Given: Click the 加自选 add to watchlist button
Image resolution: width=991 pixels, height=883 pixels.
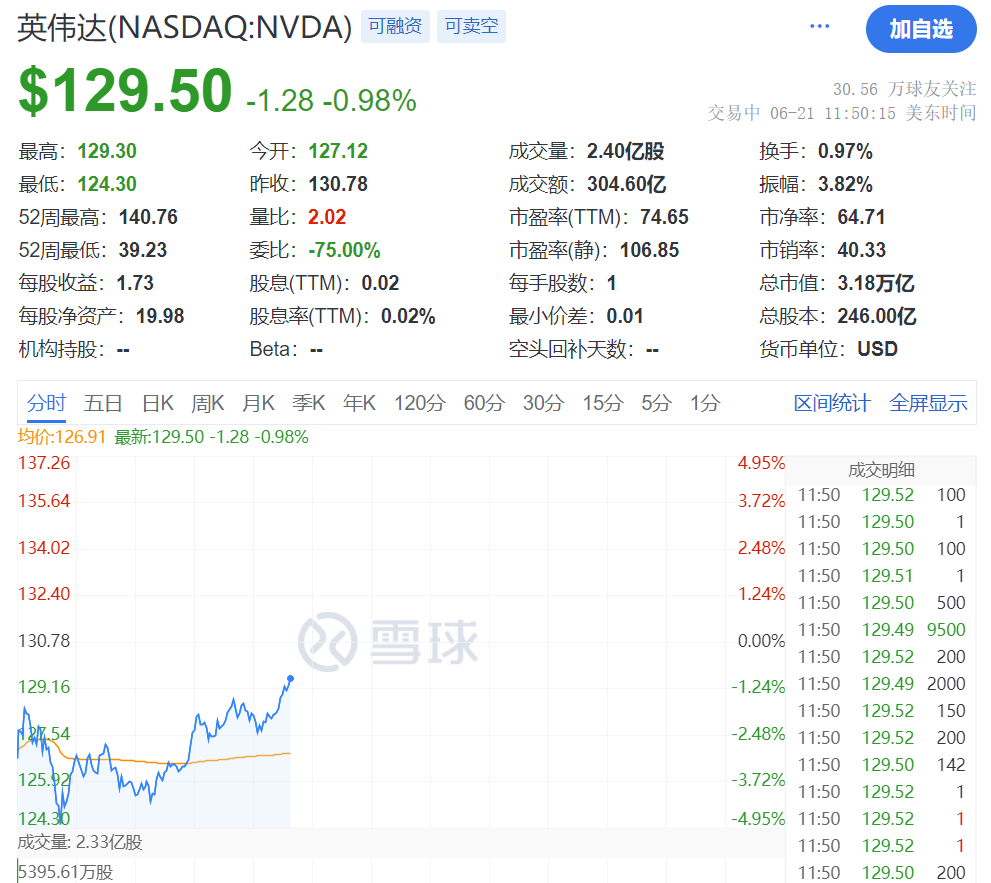Looking at the screenshot, I should coord(921,29).
